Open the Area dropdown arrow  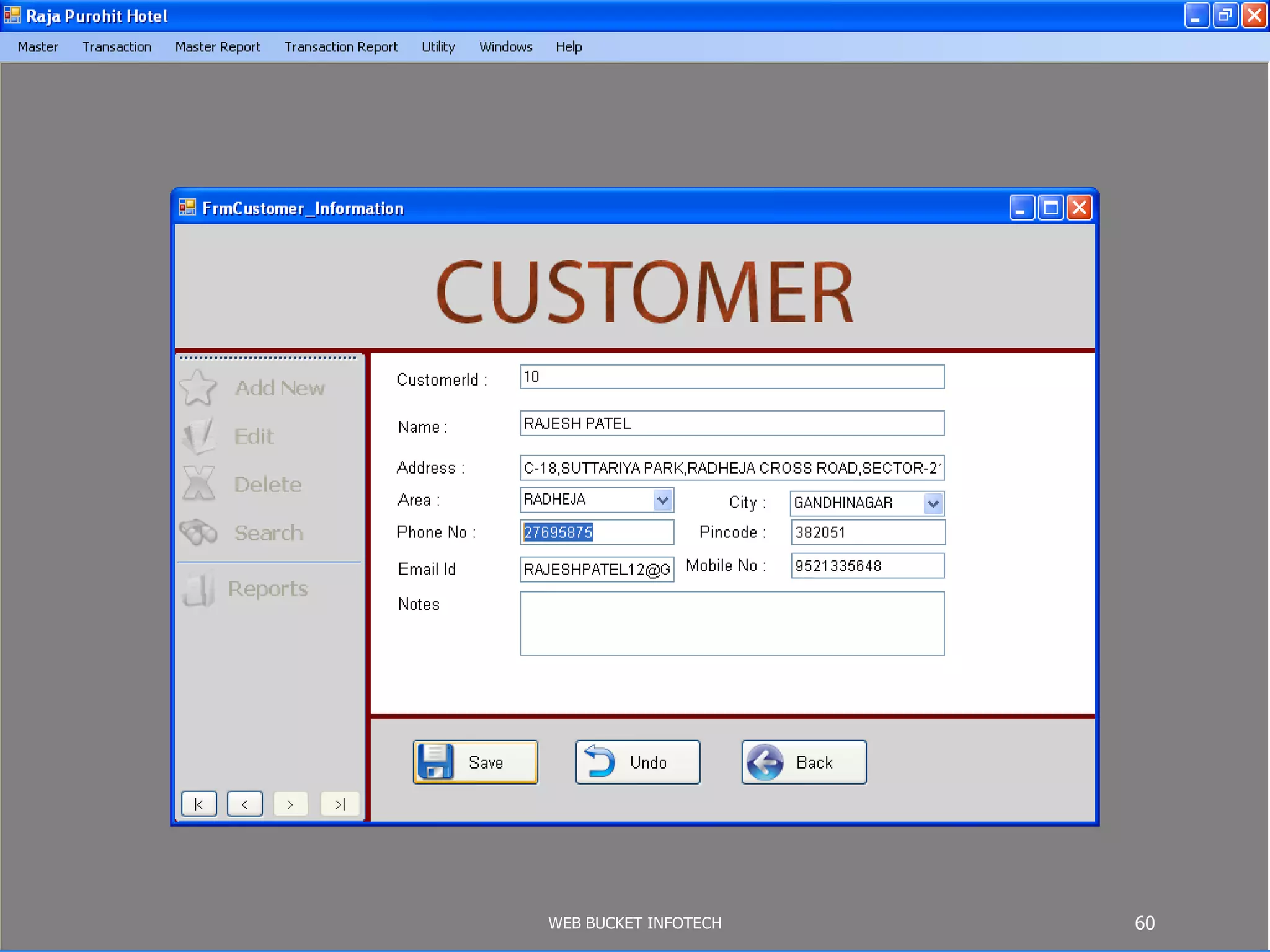(663, 500)
